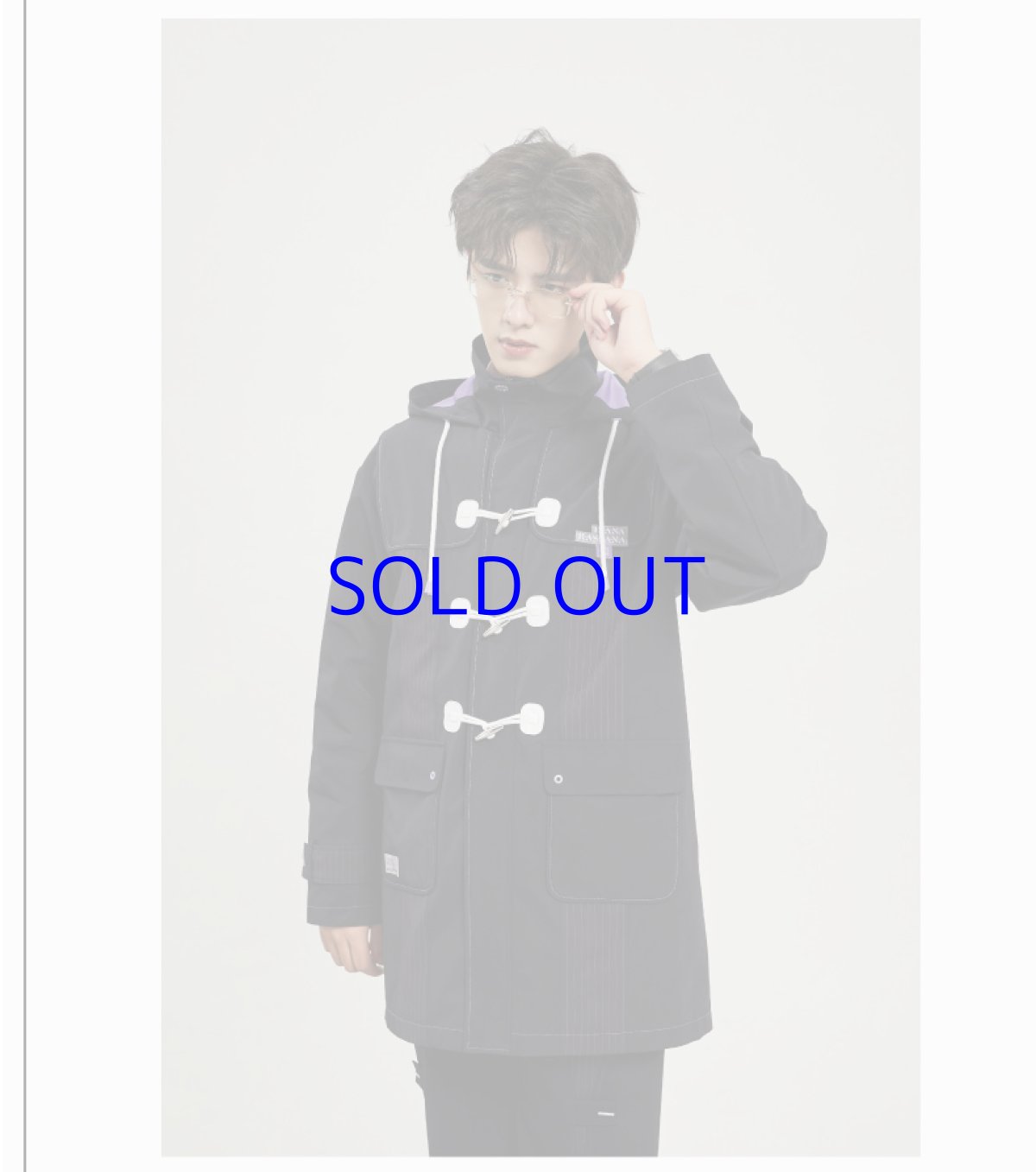
Task: Click the large flap pocket with snap button
Action: (x=612, y=831)
